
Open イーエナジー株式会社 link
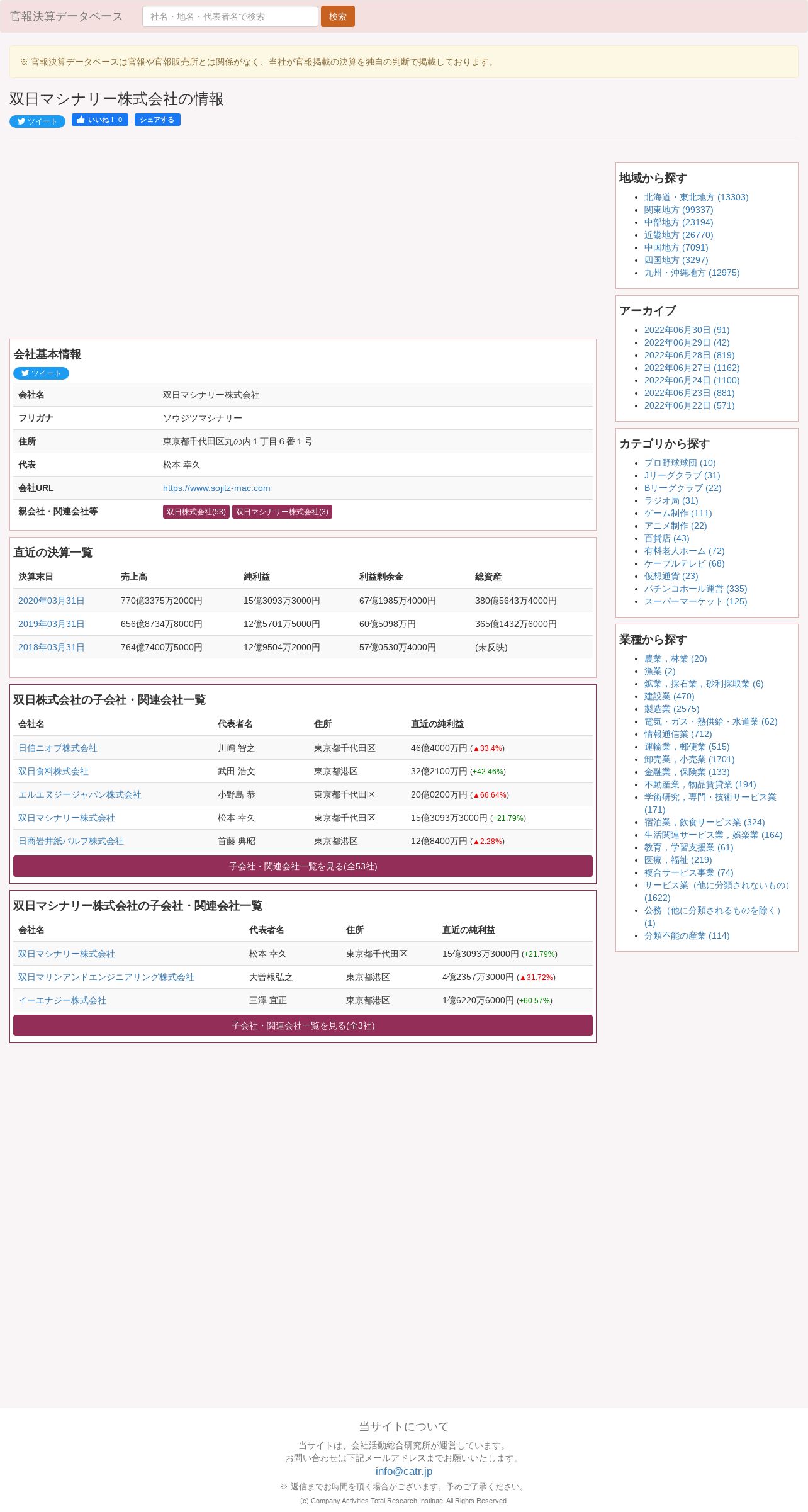click(x=62, y=1000)
